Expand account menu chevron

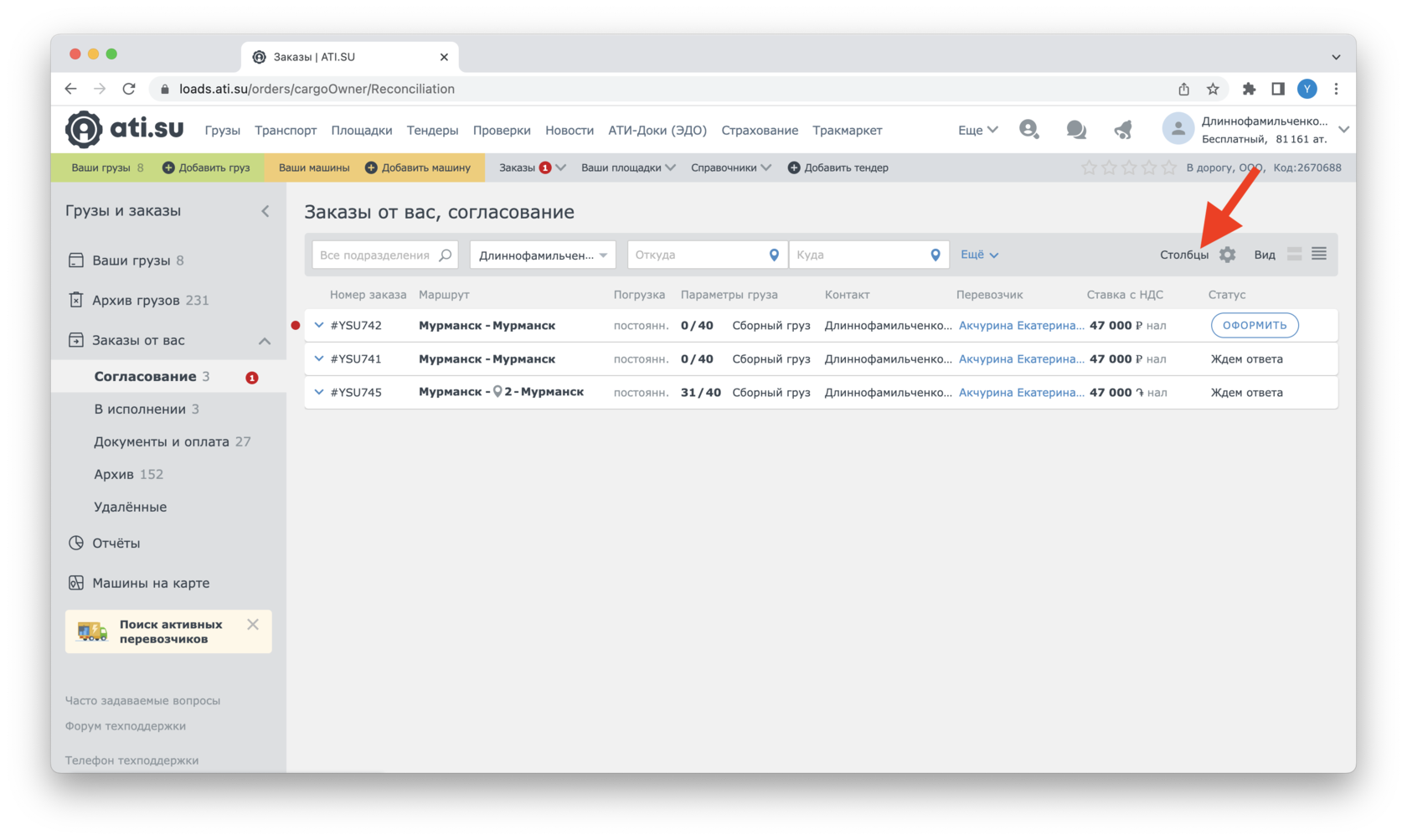1343,130
